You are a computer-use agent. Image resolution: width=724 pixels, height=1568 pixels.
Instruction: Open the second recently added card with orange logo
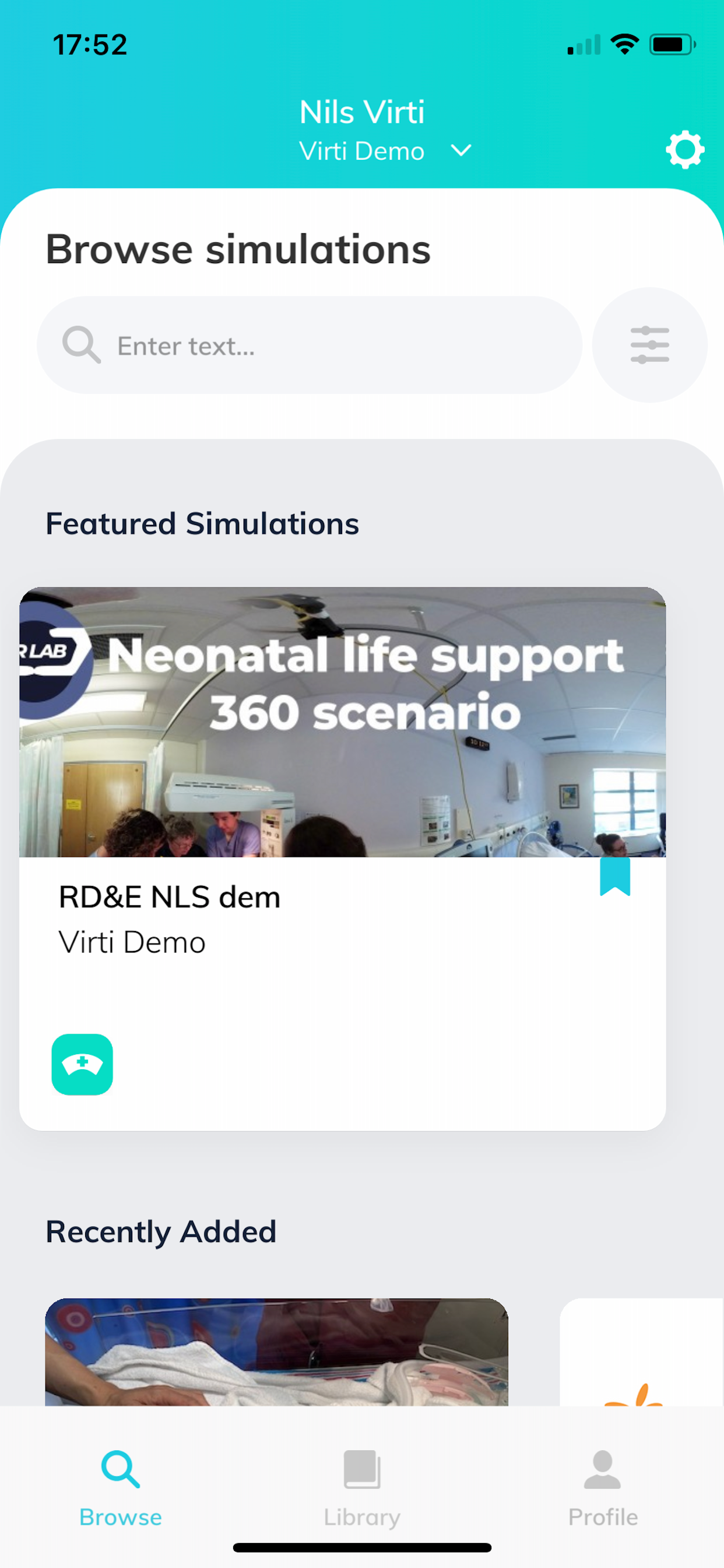click(x=642, y=1352)
